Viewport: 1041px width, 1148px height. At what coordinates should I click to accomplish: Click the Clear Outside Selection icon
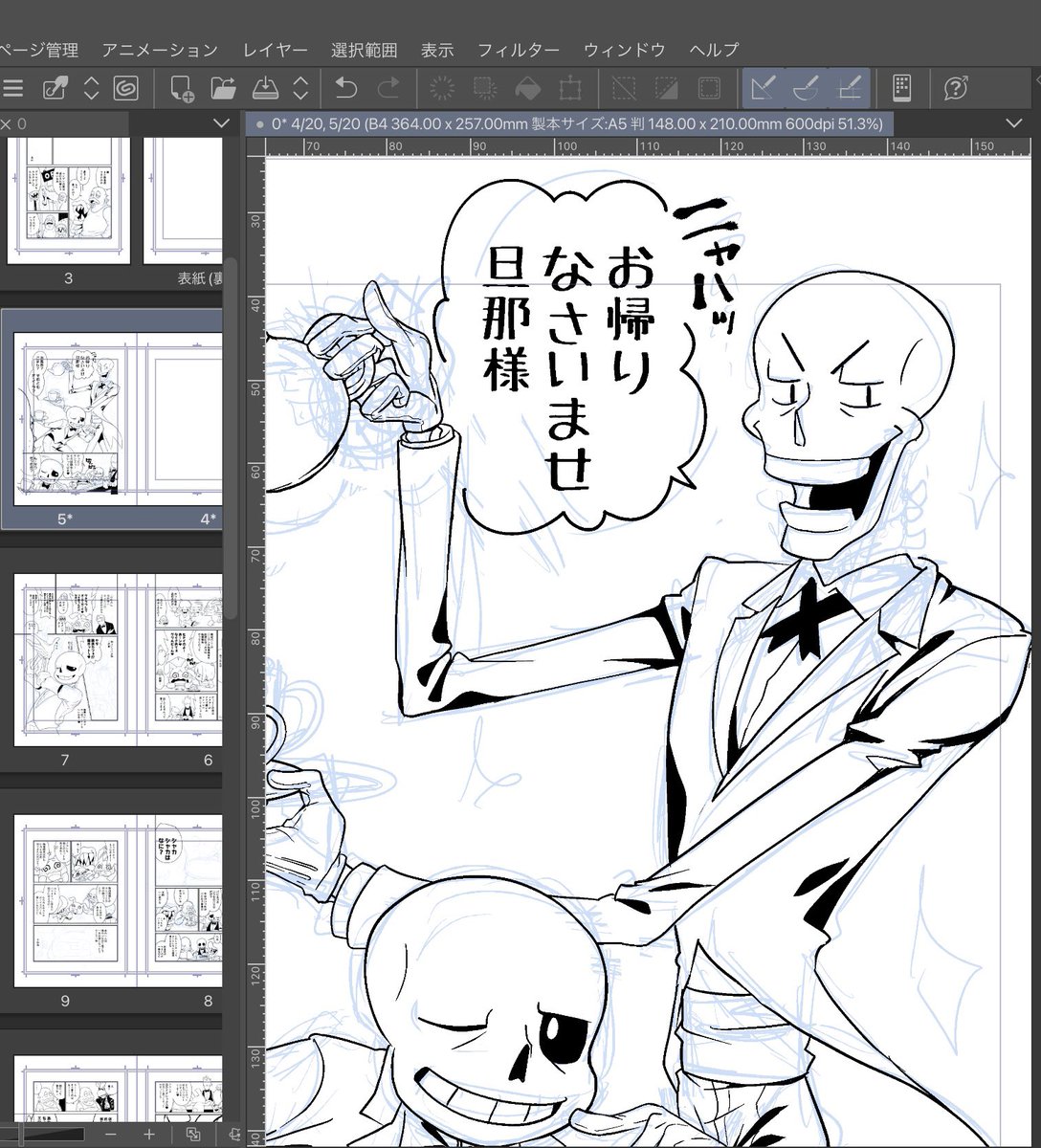484,89
